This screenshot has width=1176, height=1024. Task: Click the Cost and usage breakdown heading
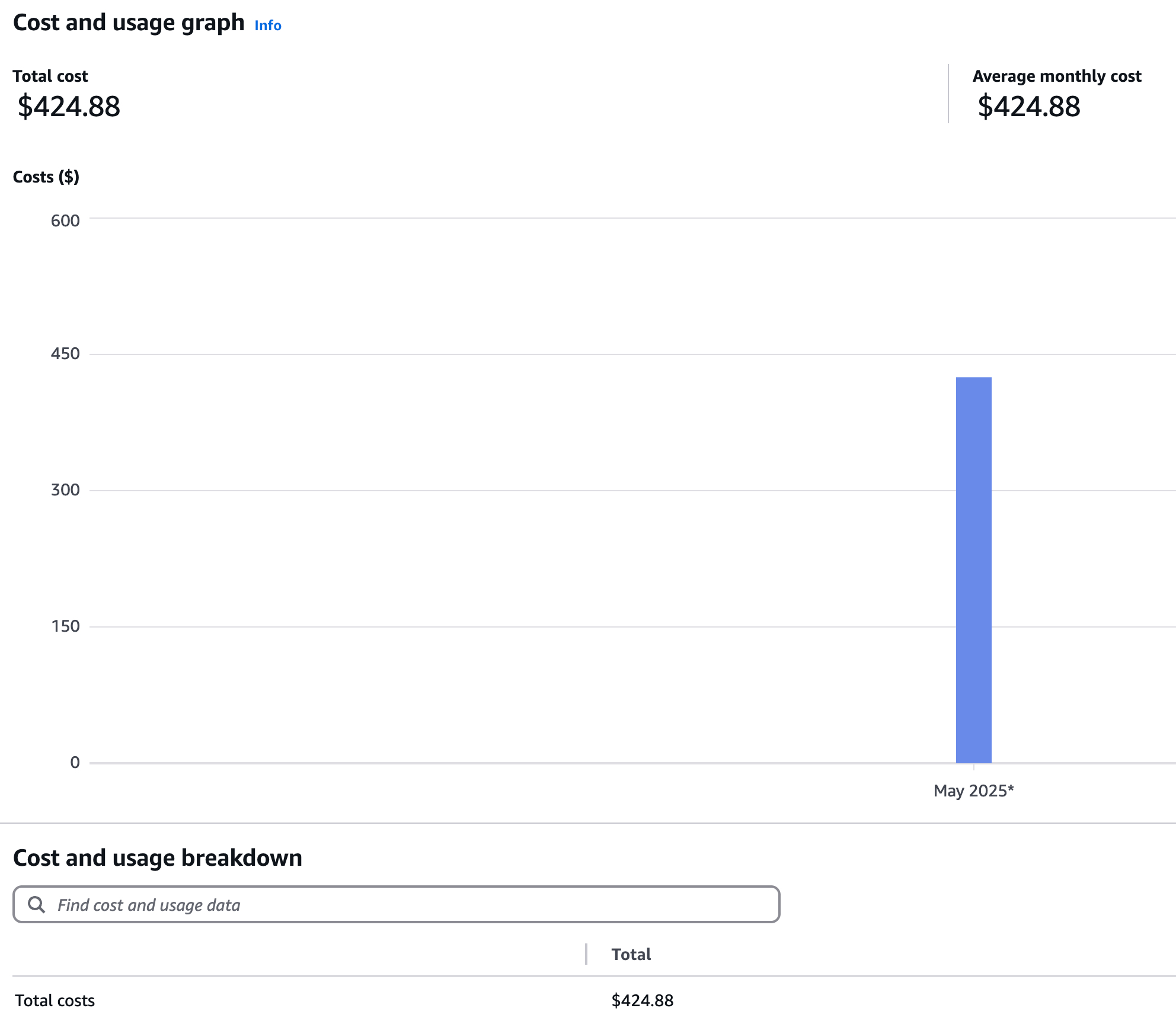pyautogui.click(x=158, y=858)
